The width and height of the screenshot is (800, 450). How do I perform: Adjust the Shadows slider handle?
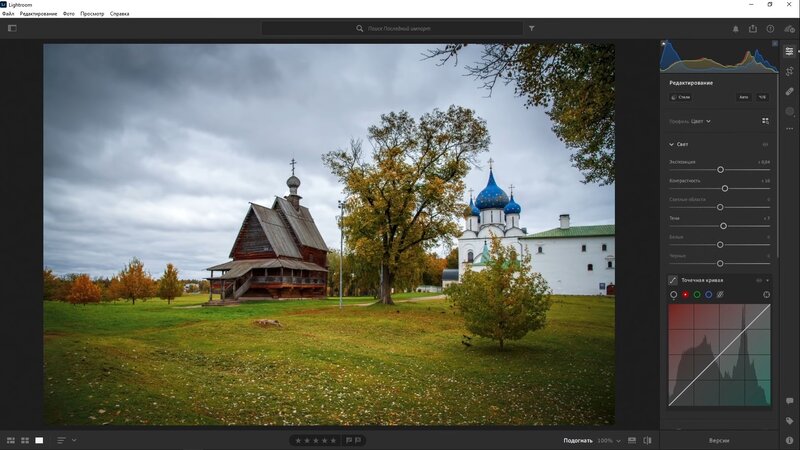click(x=723, y=226)
